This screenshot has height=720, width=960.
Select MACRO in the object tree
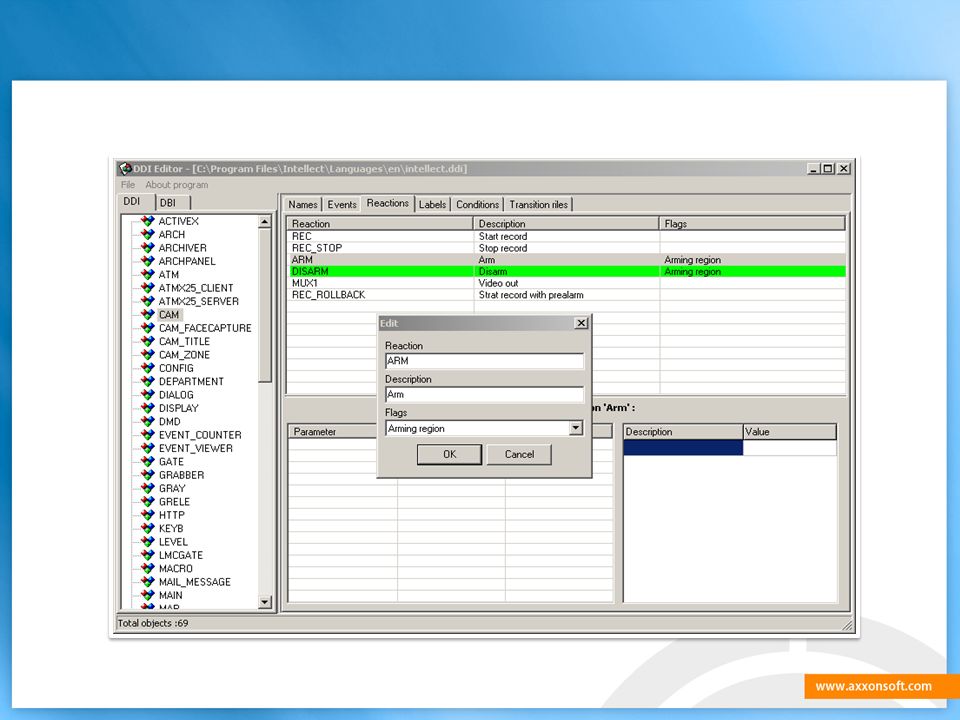[176, 568]
